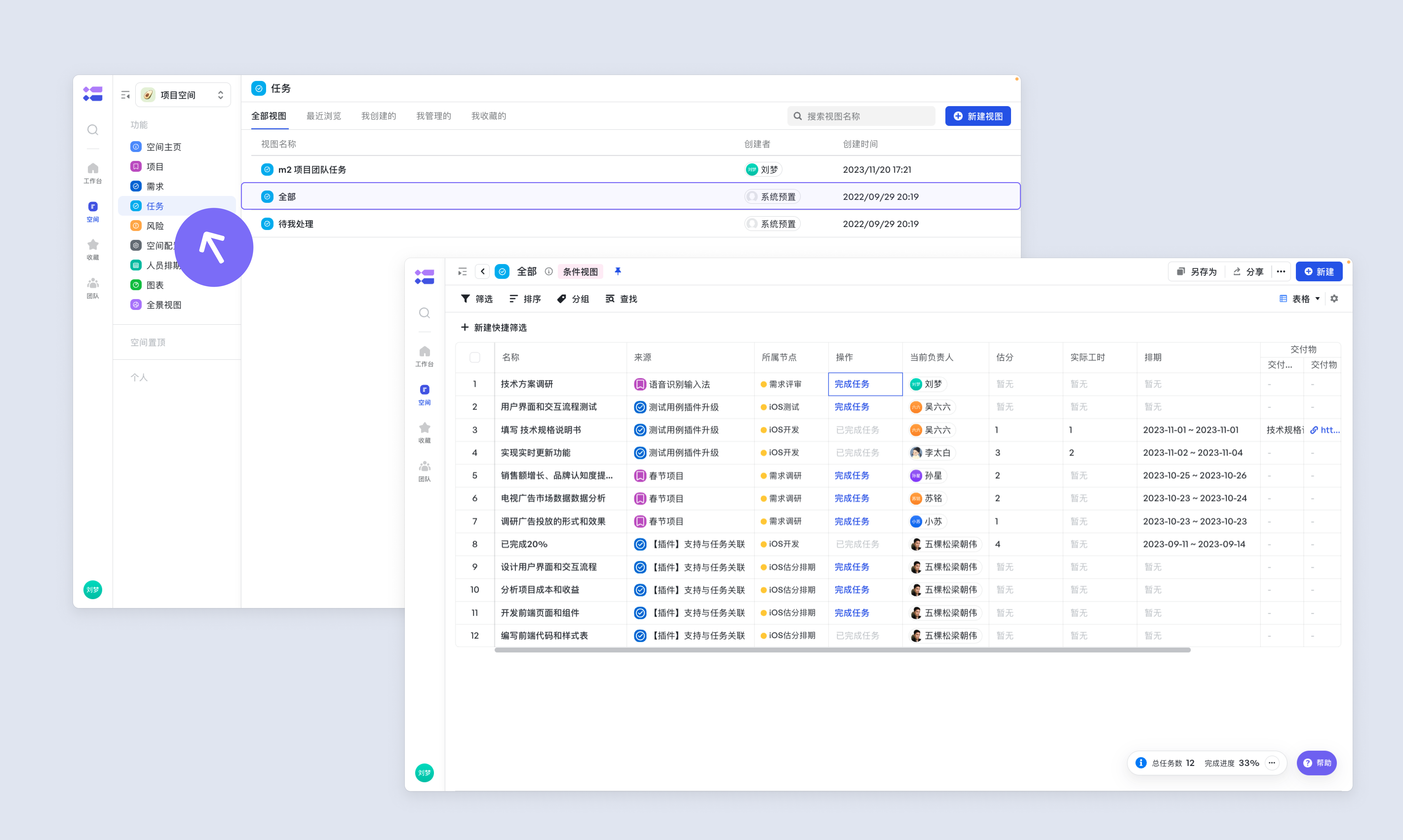Switch to the 全部视图 tab

point(269,116)
